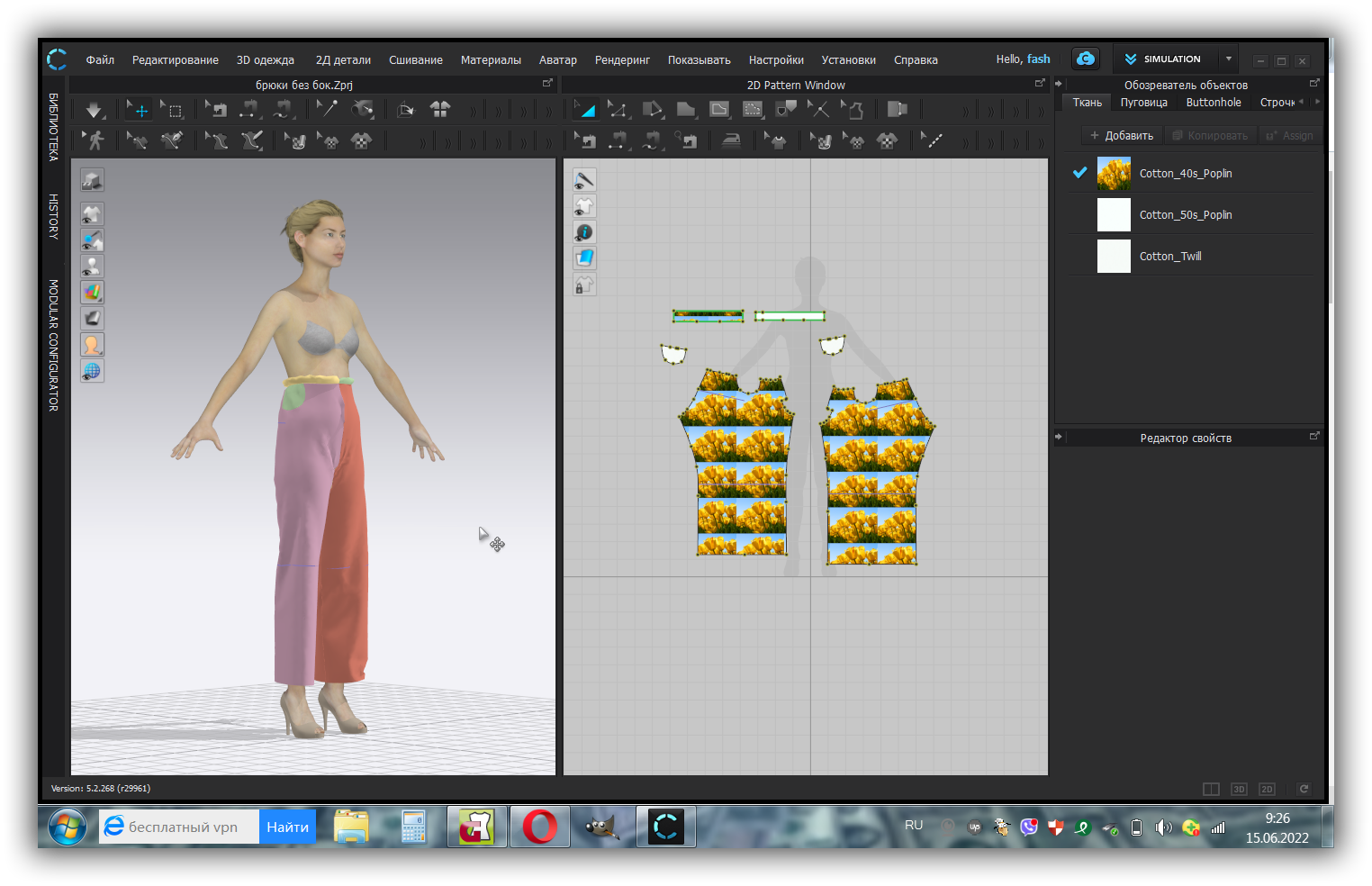Select Transform Pattern tool in 2D toolbar
Image resolution: width=1372 pixels, height=886 pixels.
point(584,110)
